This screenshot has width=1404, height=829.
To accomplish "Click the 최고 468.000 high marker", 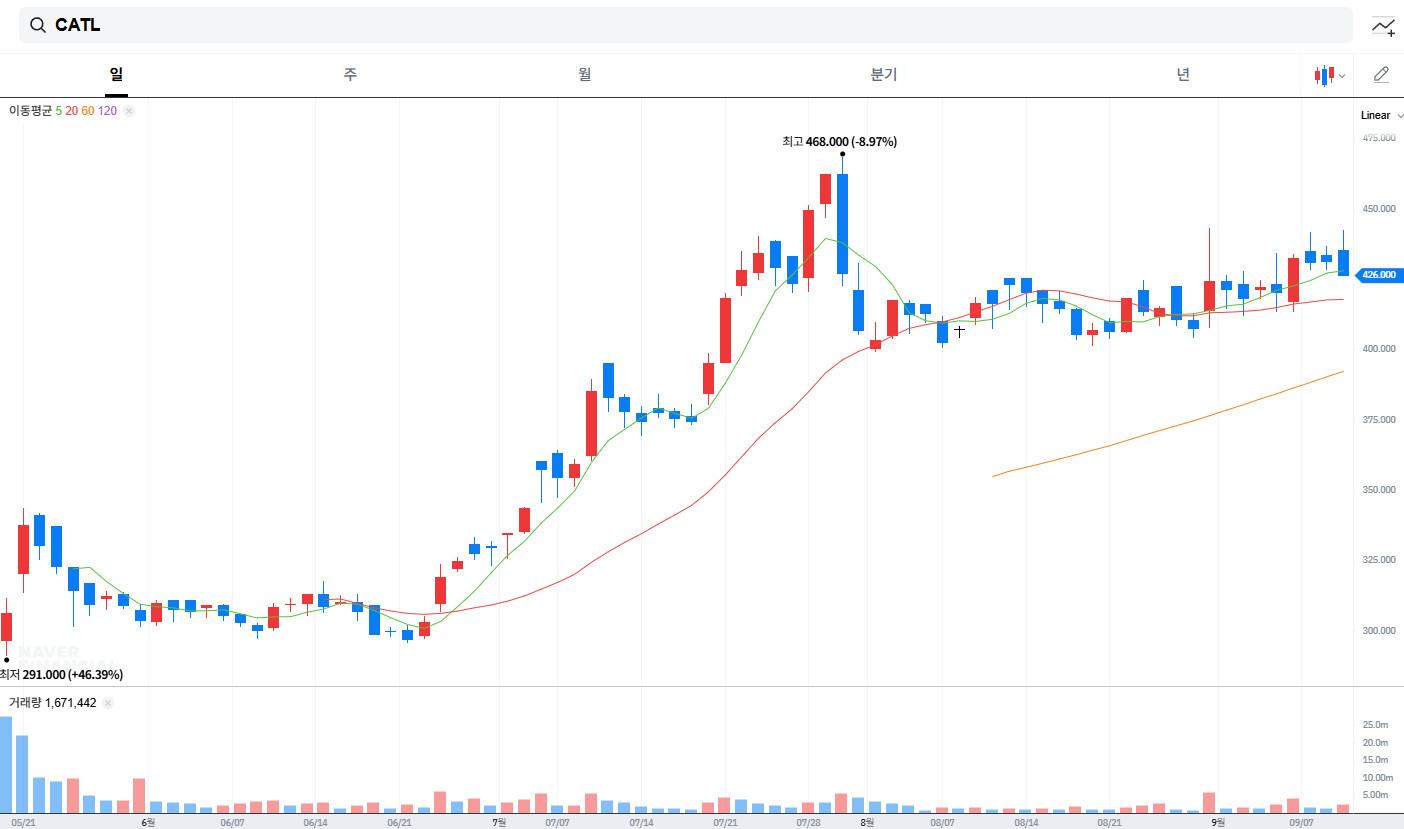I will pos(839,142).
